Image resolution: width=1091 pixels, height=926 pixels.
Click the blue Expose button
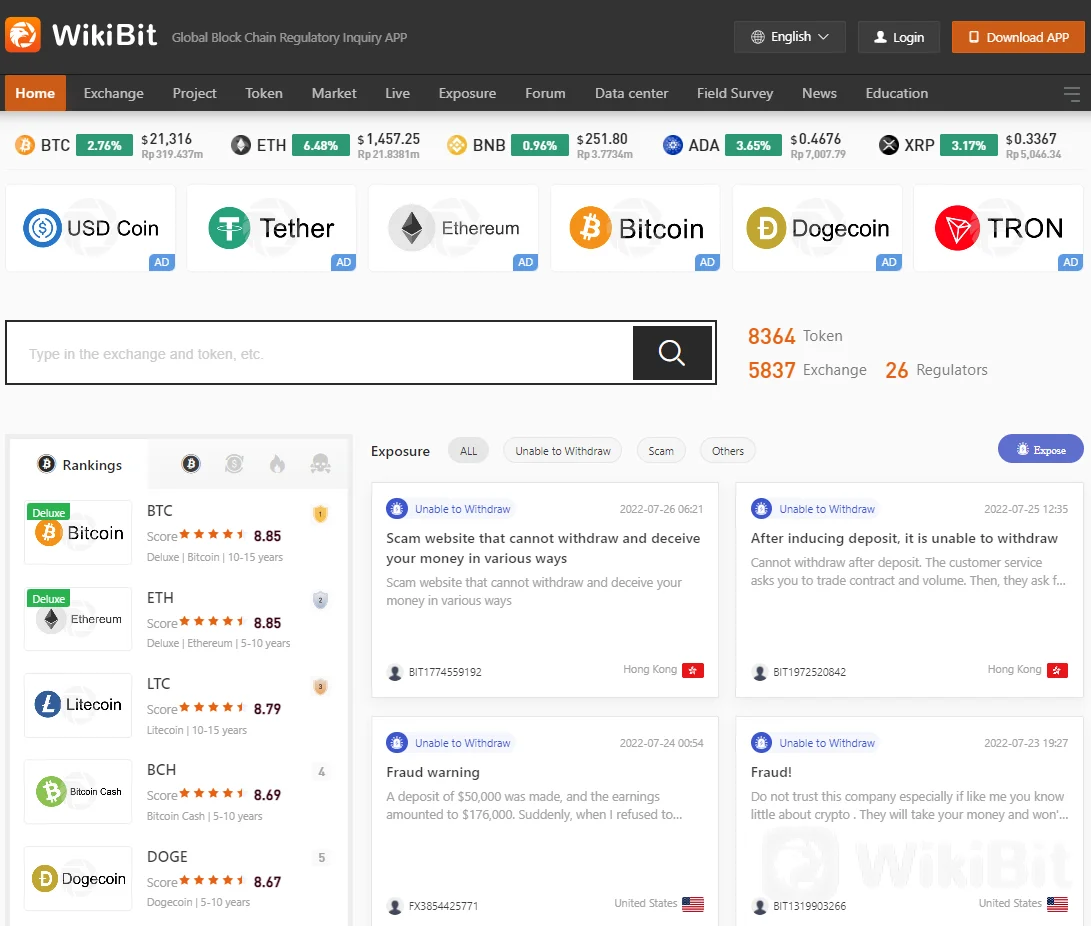tap(1040, 449)
